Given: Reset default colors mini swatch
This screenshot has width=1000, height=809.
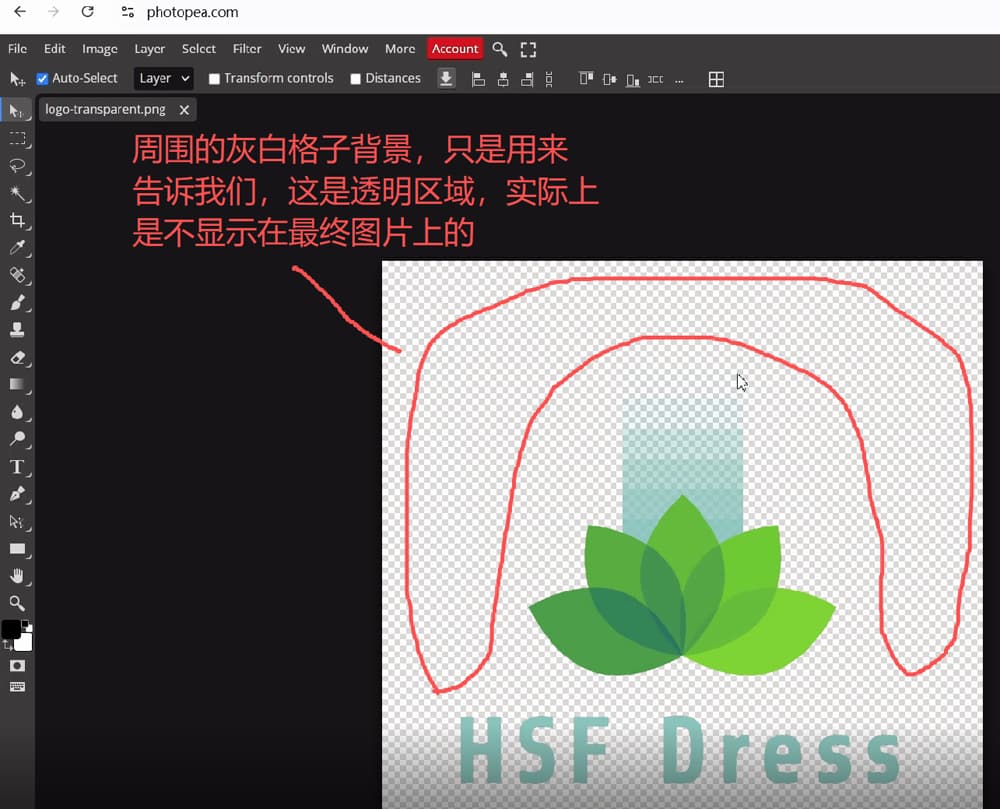Looking at the screenshot, I should click(26, 624).
